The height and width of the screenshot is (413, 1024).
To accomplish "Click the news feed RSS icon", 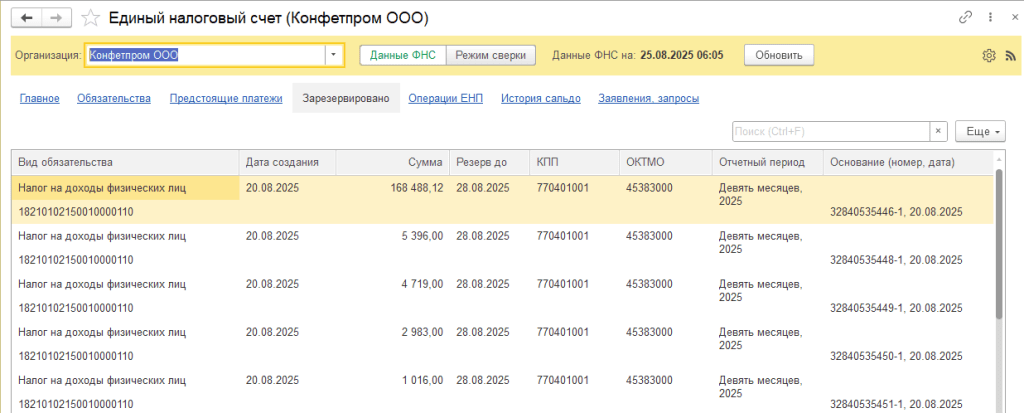I will click(1009, 55).
